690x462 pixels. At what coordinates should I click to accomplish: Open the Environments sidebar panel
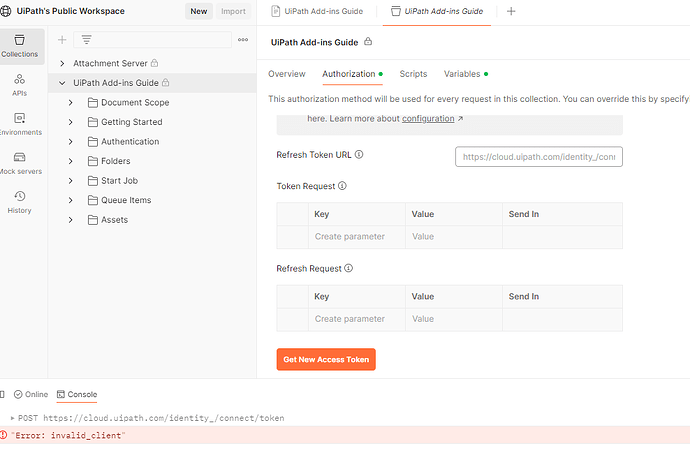[19, 124]
